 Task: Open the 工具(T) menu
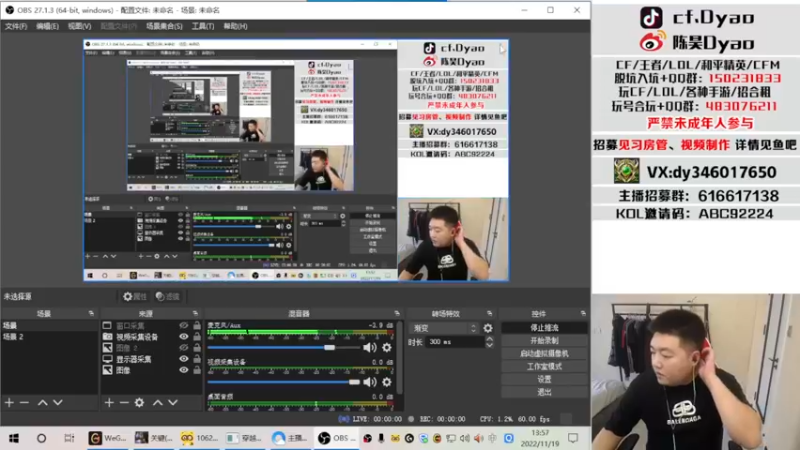[x=203, y=26]
